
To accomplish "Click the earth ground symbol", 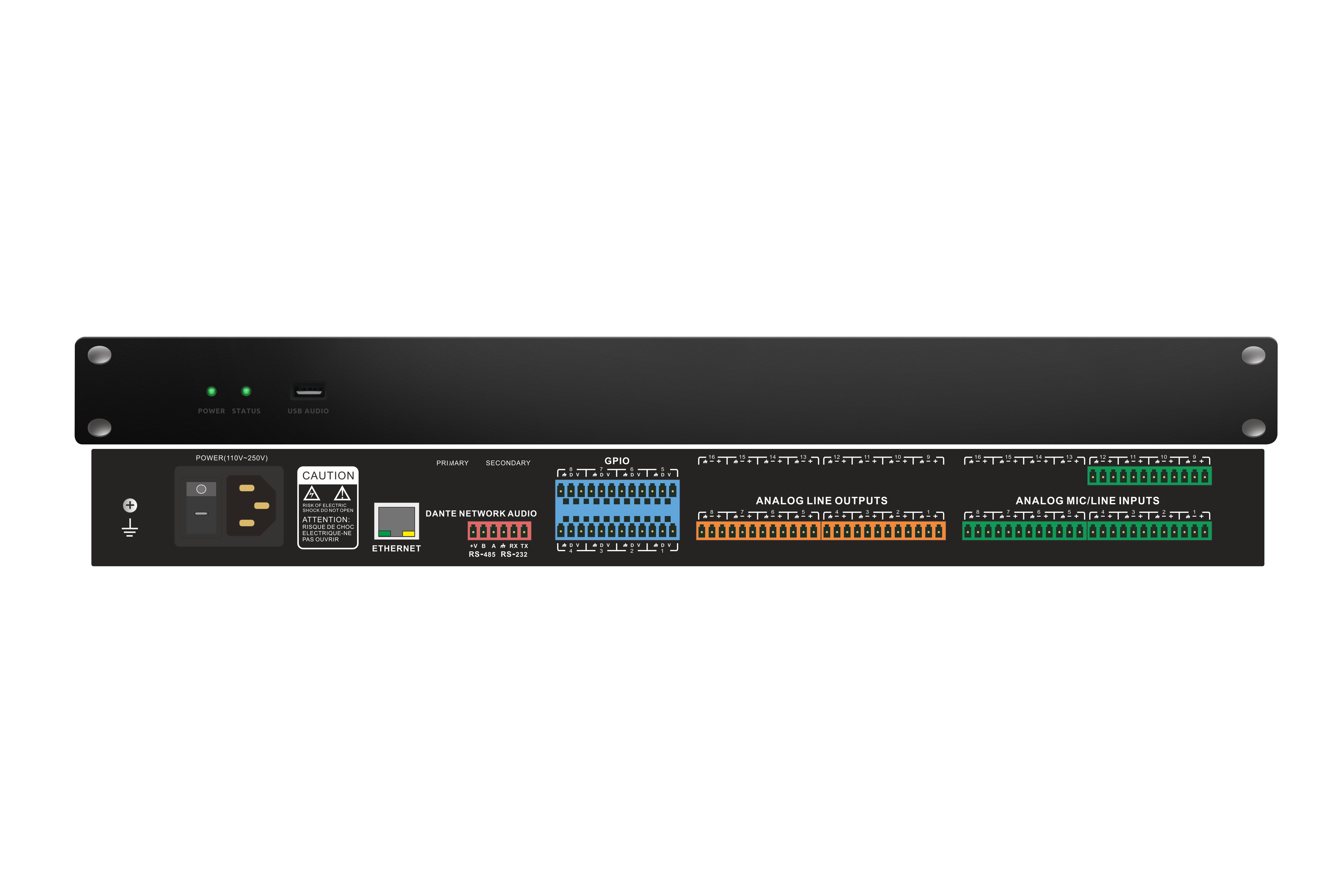I will coord(130,528).
